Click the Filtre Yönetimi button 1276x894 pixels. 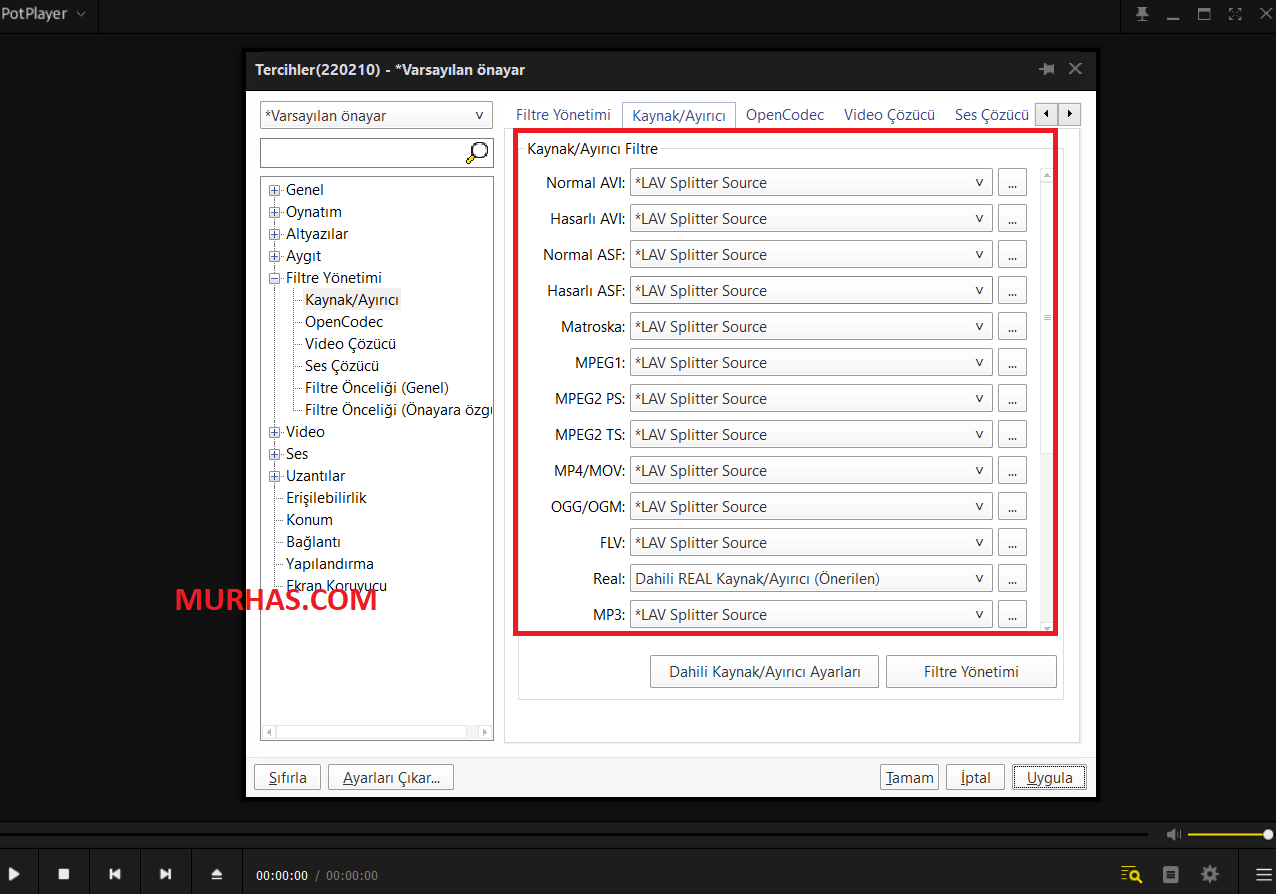971,672
